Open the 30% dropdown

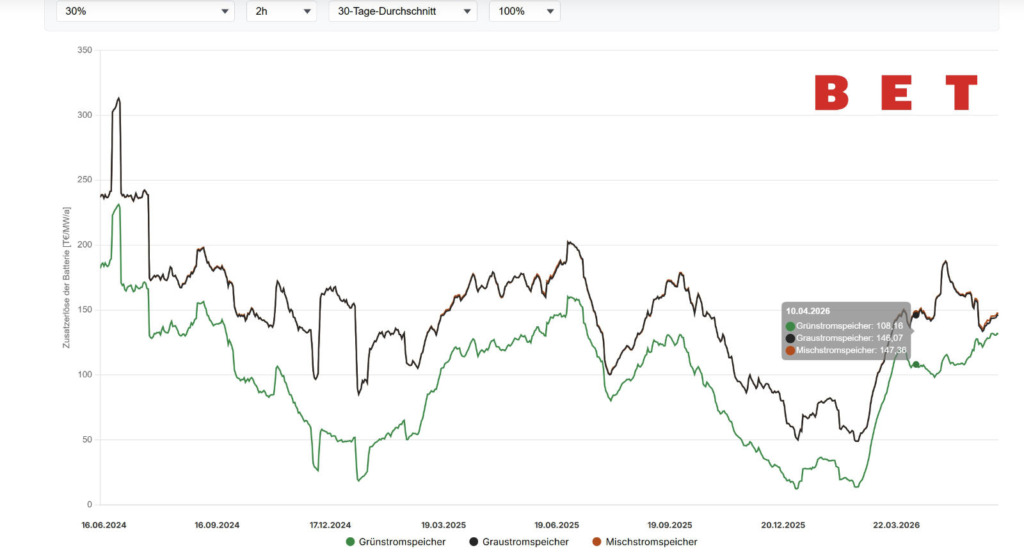[145, 11]
